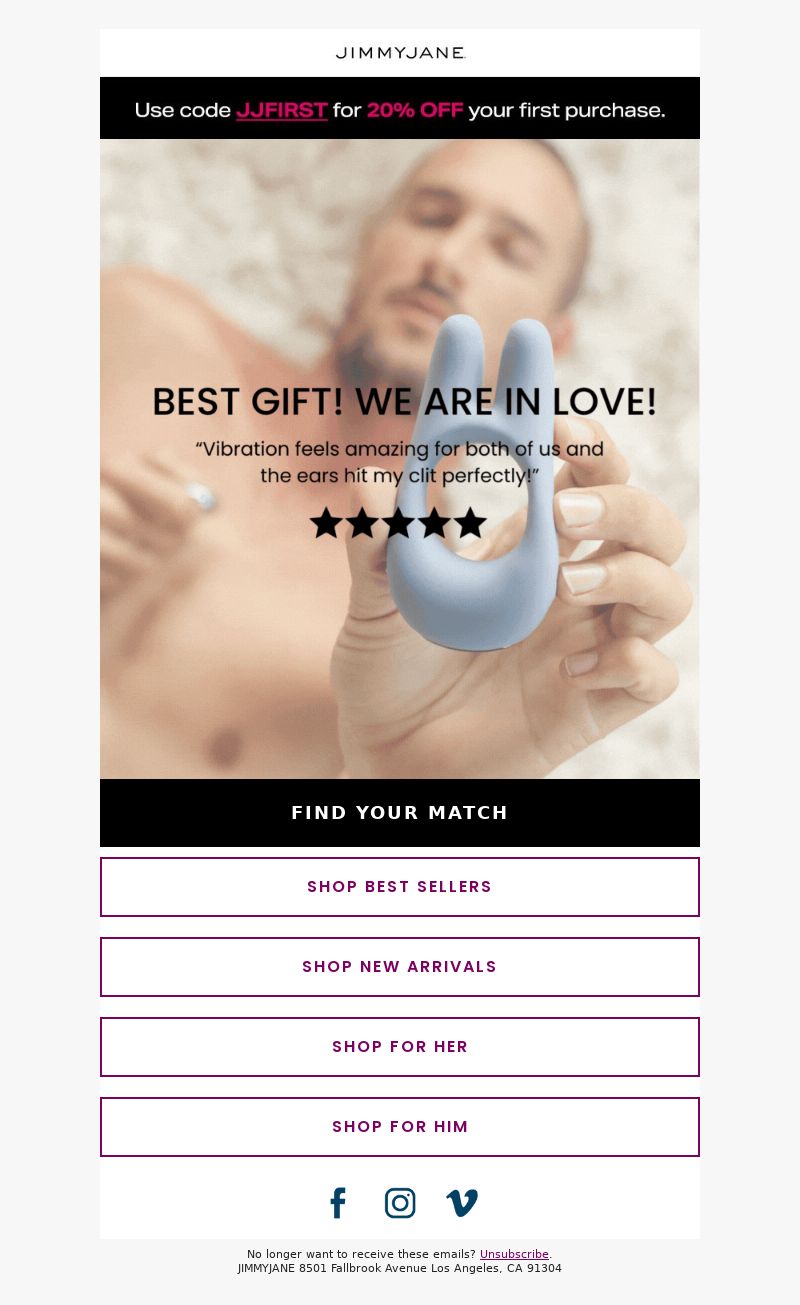Open the Instagram icon link
Image resolution: width=800 pixels, height=1305 pixels.
coord(400,1203)
